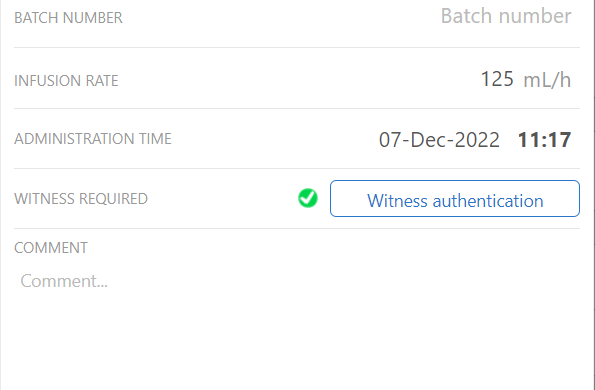
Task: Open the 11:17 administration time picker
Action: click(x=545, y=140)
